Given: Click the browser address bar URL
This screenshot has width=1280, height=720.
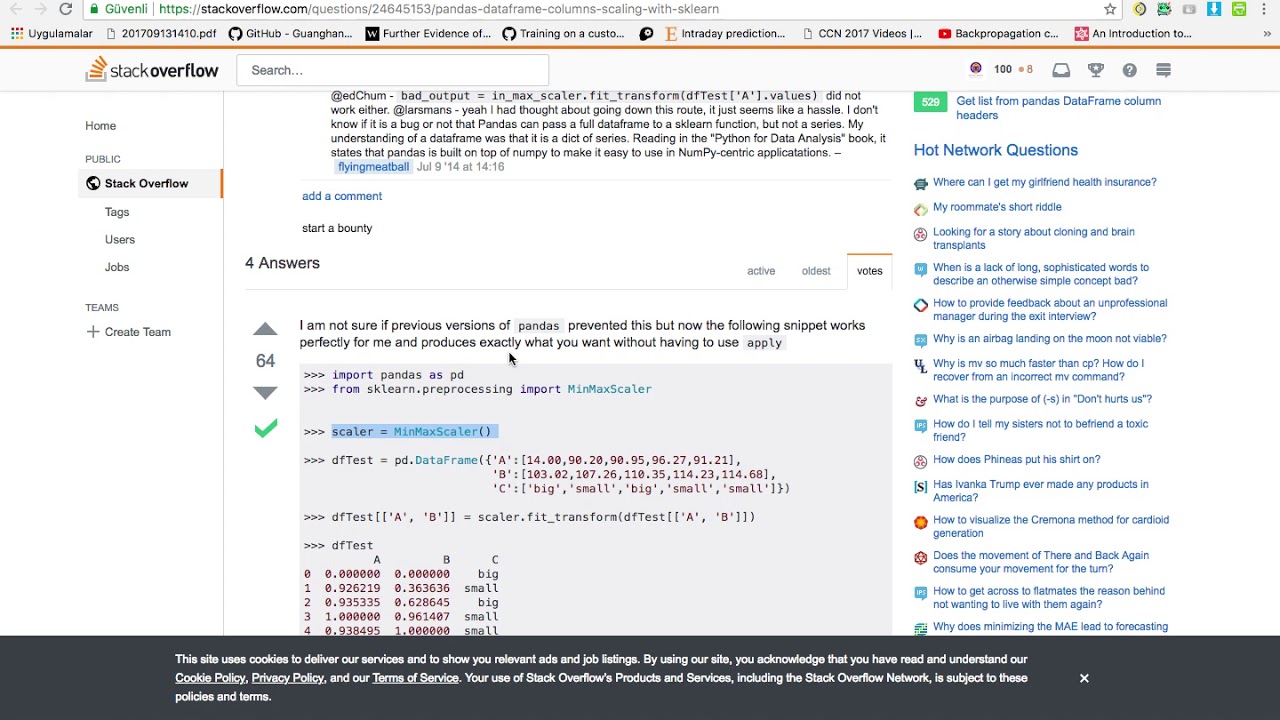Looking at the screenshot, I should pyautogui.click(x=439, y=9).
